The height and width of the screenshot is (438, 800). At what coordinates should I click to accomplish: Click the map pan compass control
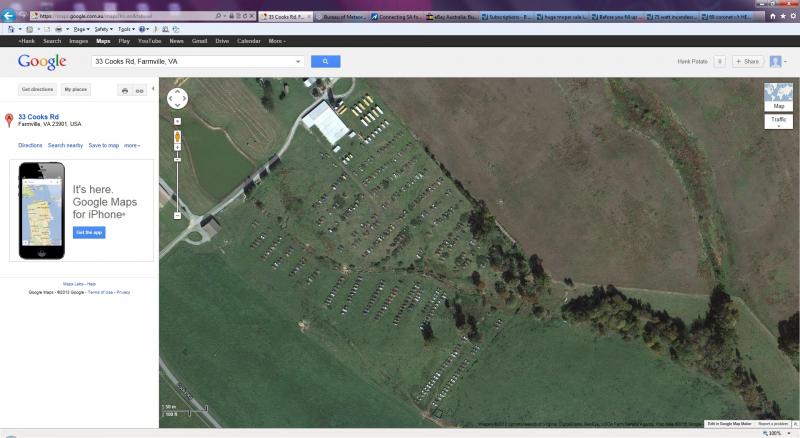[x=178, y=98]
